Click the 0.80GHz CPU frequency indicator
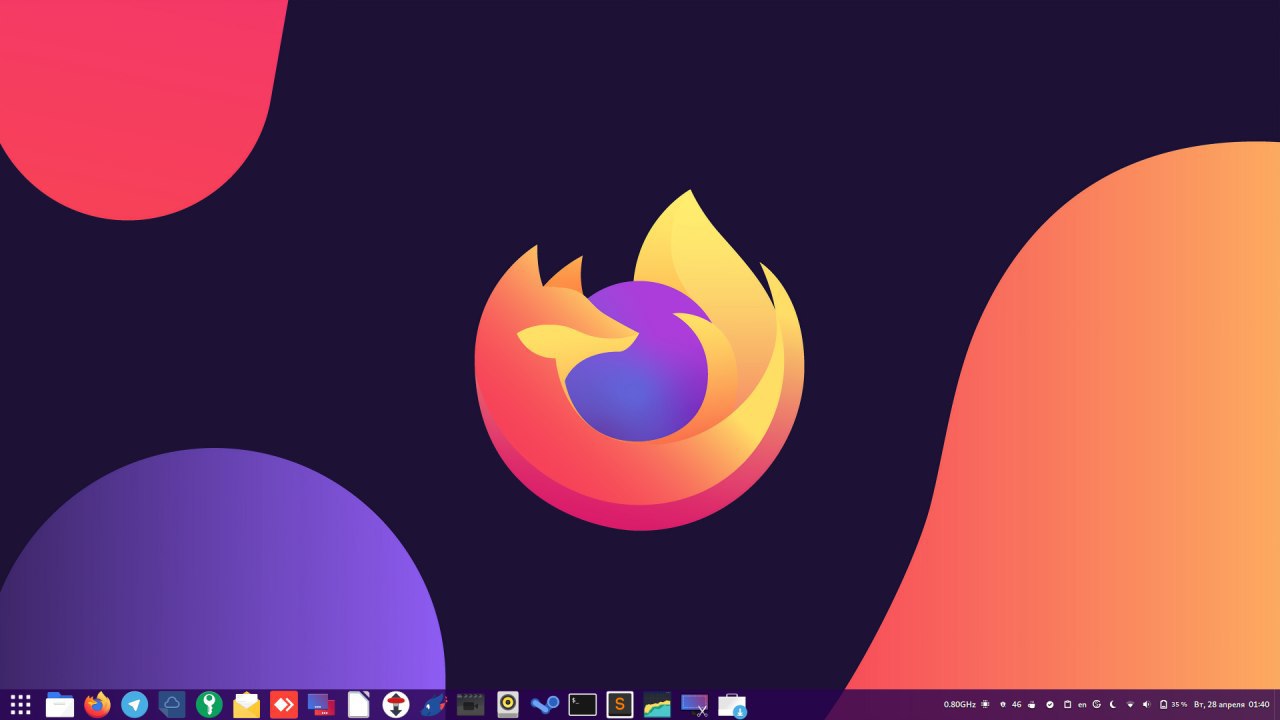The image size is (1280, 720). click(960, 705)
